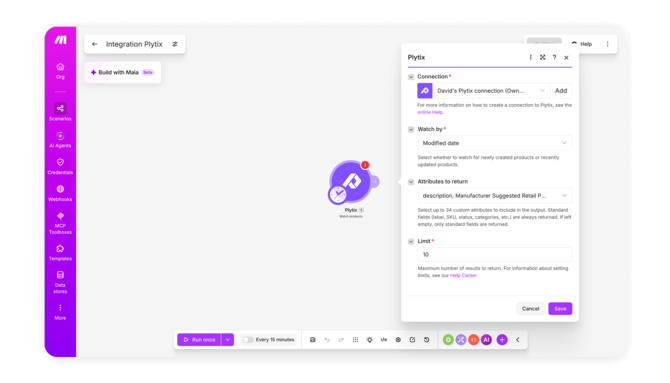Open Webhooks in the sidebar
This screenshot has height=383, width=670.
tap(60, 193)
